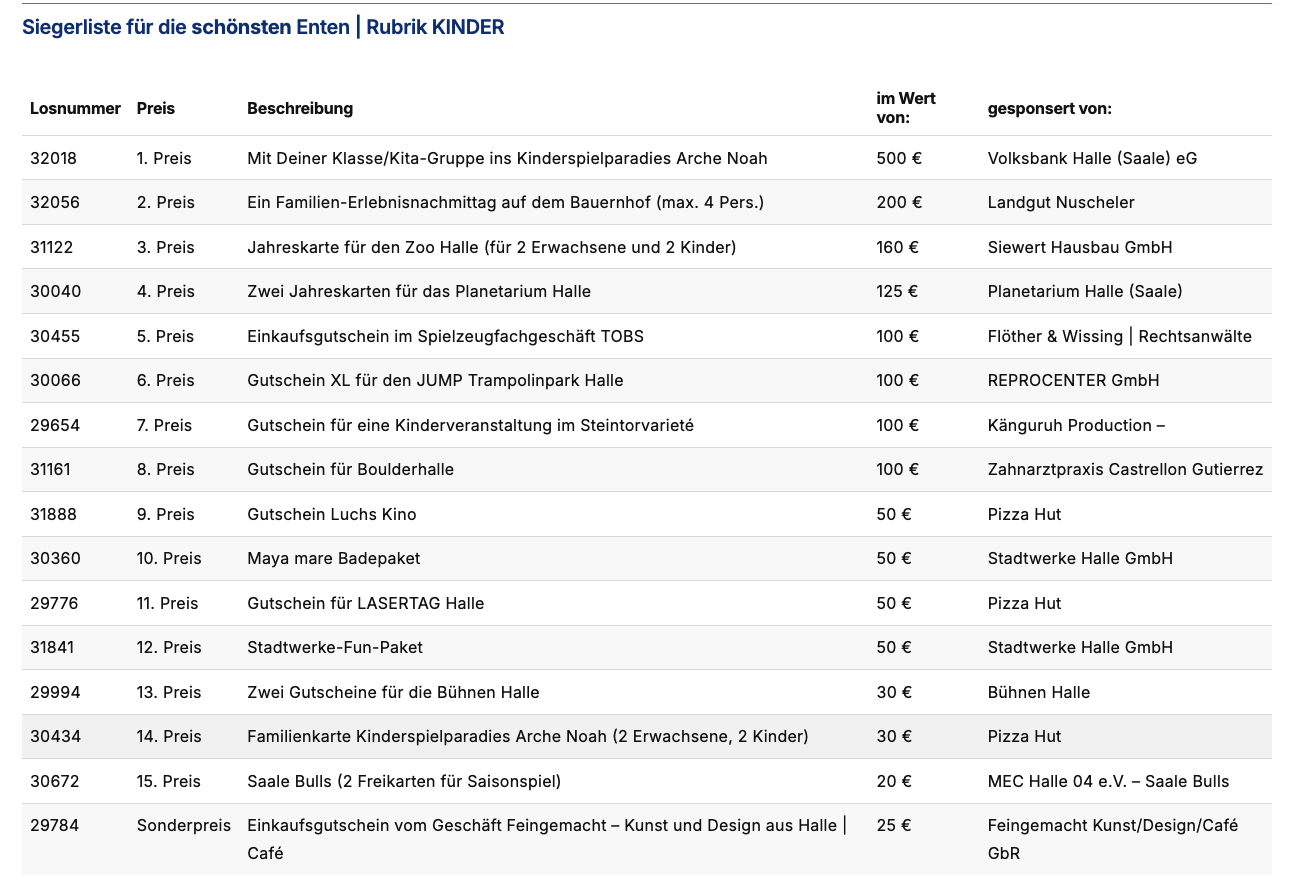
Task: Click the Maya mare Badepaket entry
Action: click(333, 558)
